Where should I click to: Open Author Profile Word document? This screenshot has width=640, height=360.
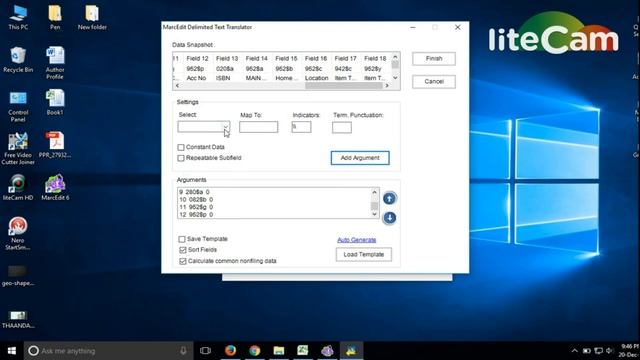click(x=55, y=63)
